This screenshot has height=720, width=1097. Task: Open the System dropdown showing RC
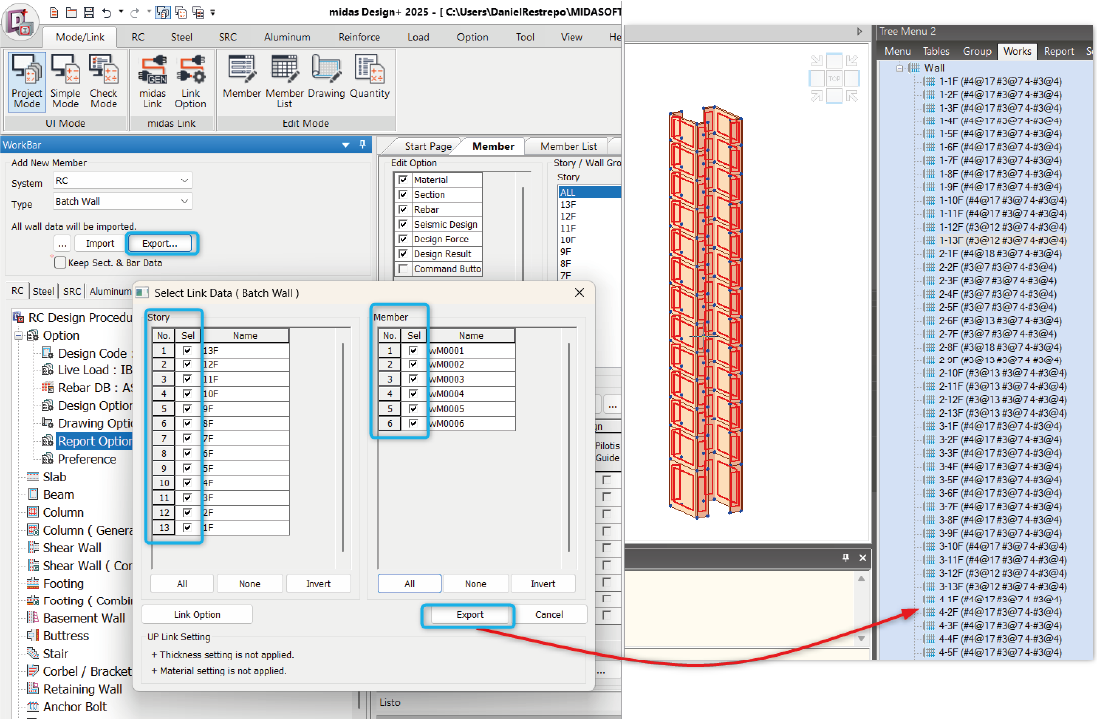point(123,181)
